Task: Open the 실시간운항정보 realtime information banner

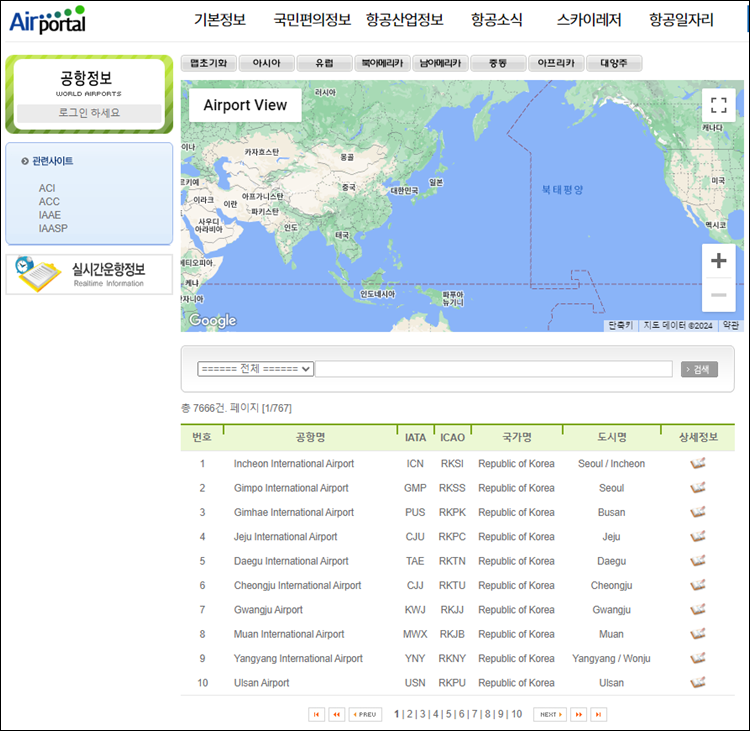Action: coord(89,275)
